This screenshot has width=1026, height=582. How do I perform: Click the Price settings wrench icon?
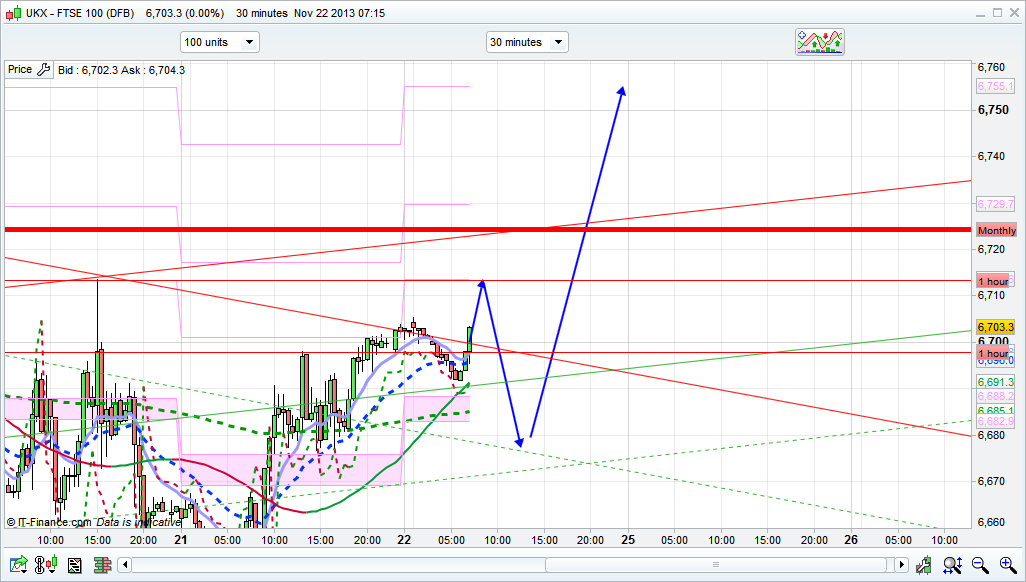[x=43, y=70]
